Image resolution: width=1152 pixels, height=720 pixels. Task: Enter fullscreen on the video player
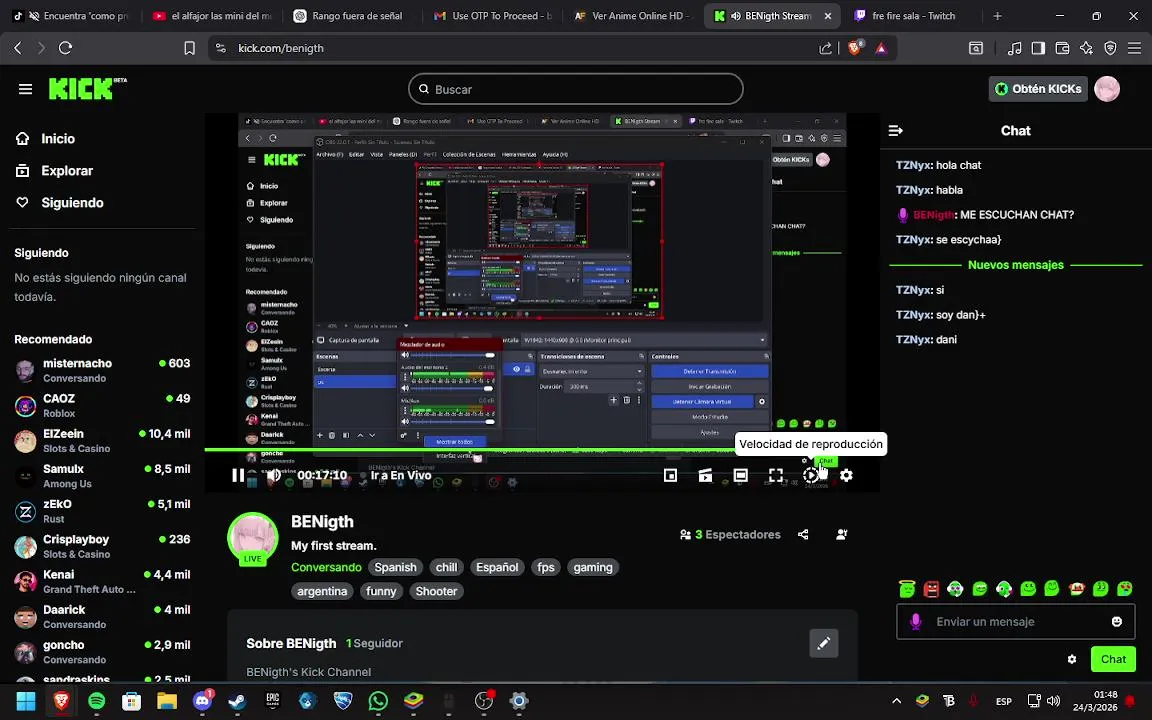click(776, 475)
